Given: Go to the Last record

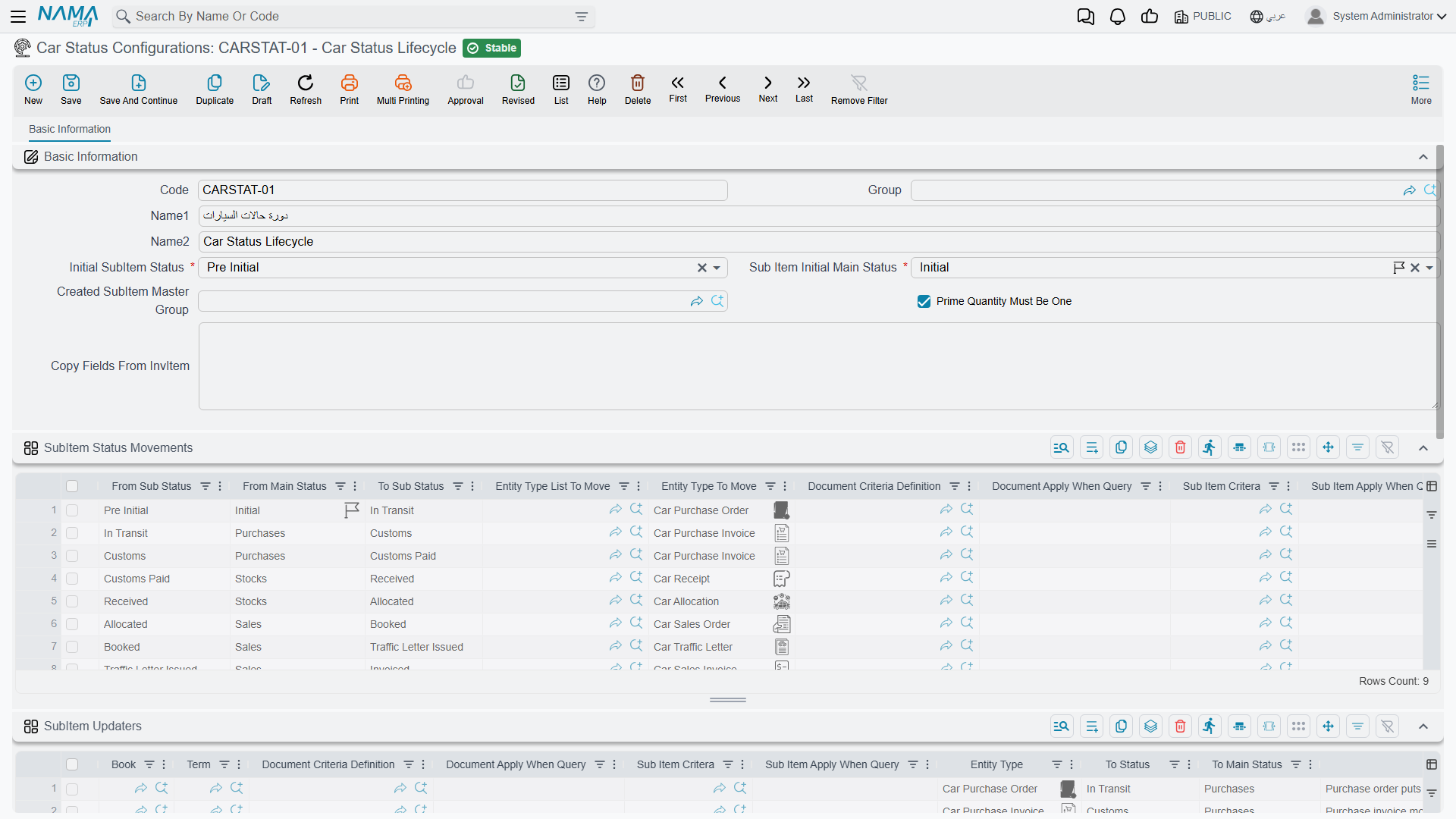Looking at the screenshot, I should point(804,89).
